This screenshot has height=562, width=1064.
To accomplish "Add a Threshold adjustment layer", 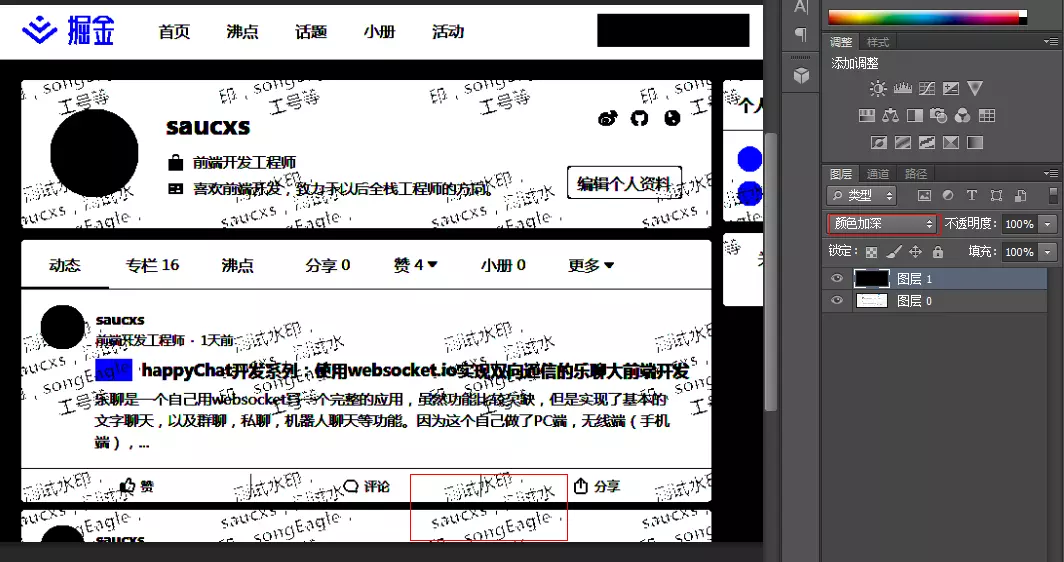I will [927, 143].
